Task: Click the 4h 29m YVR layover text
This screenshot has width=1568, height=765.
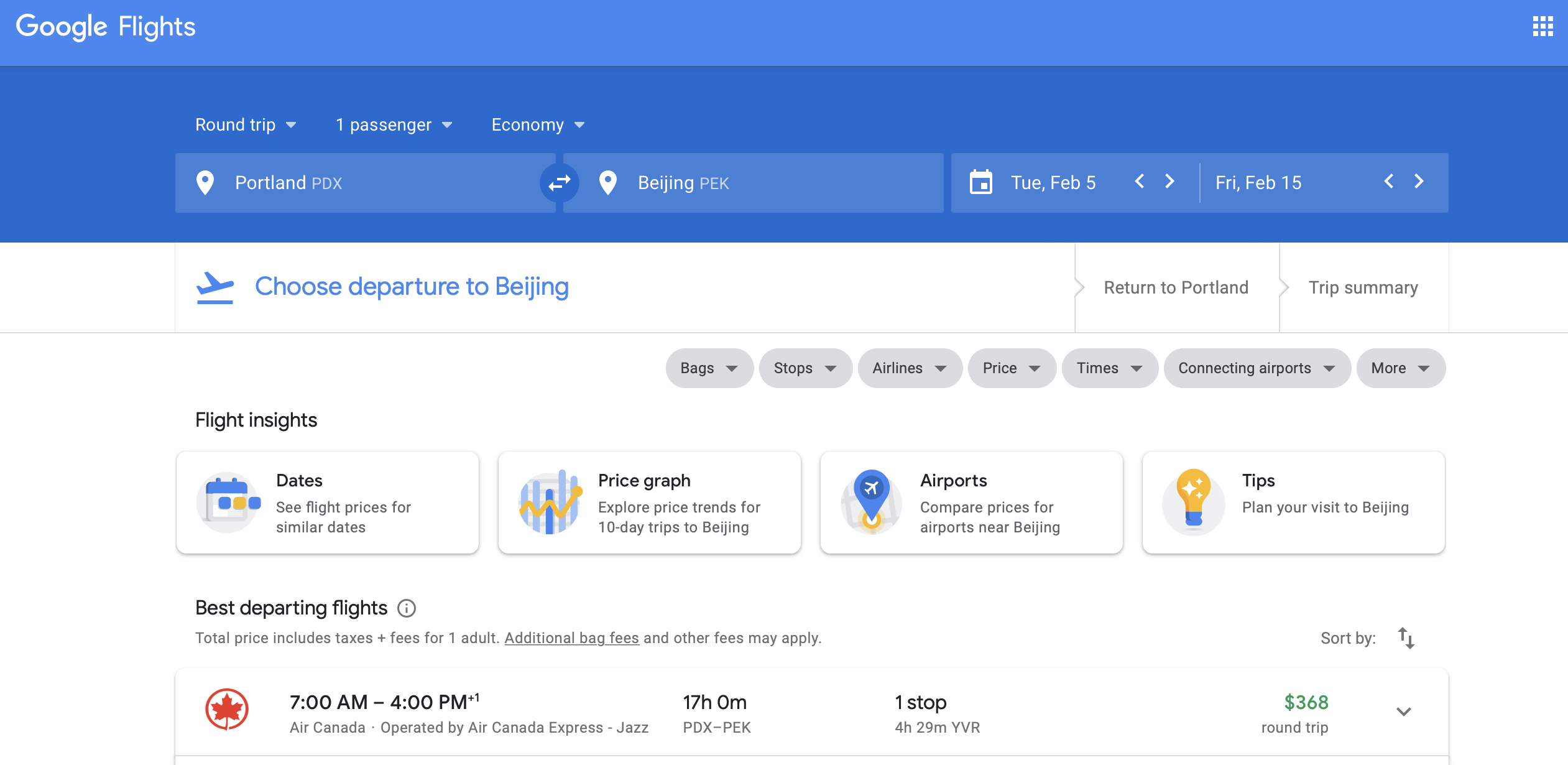Action: click(x=938, y=728)
